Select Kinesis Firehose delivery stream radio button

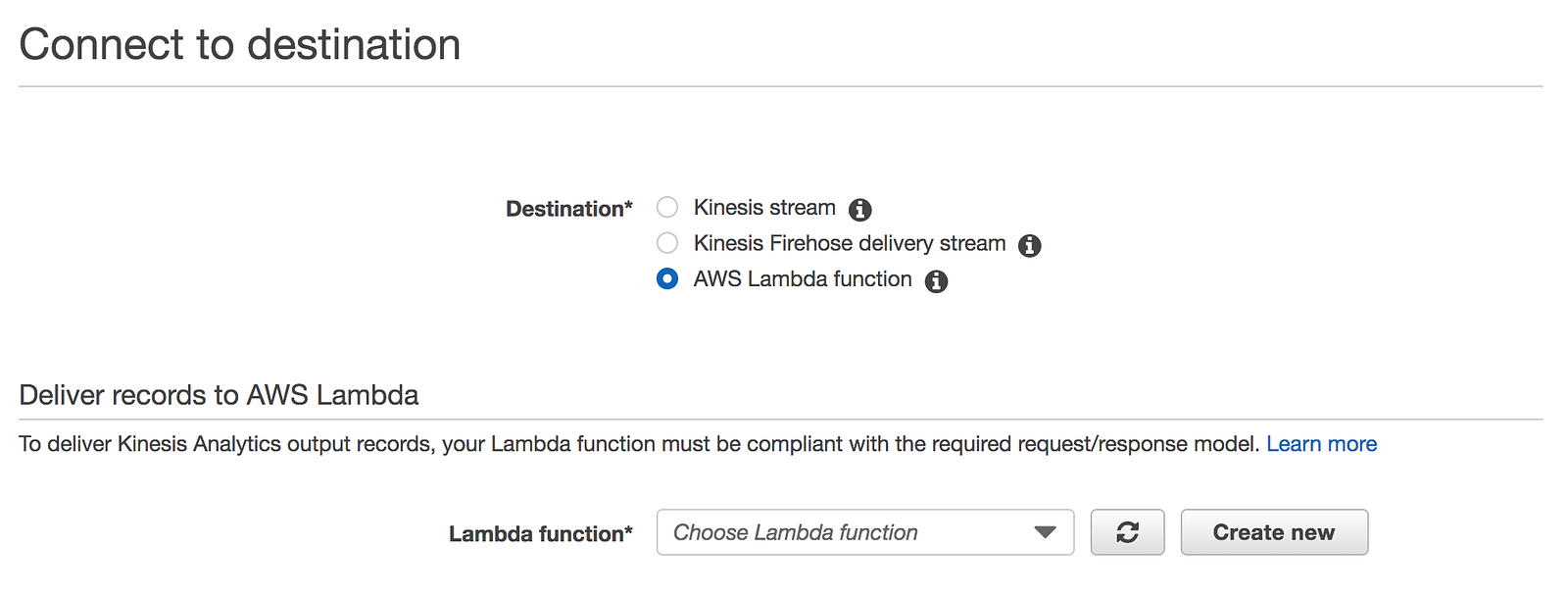[x=667, y=243]
